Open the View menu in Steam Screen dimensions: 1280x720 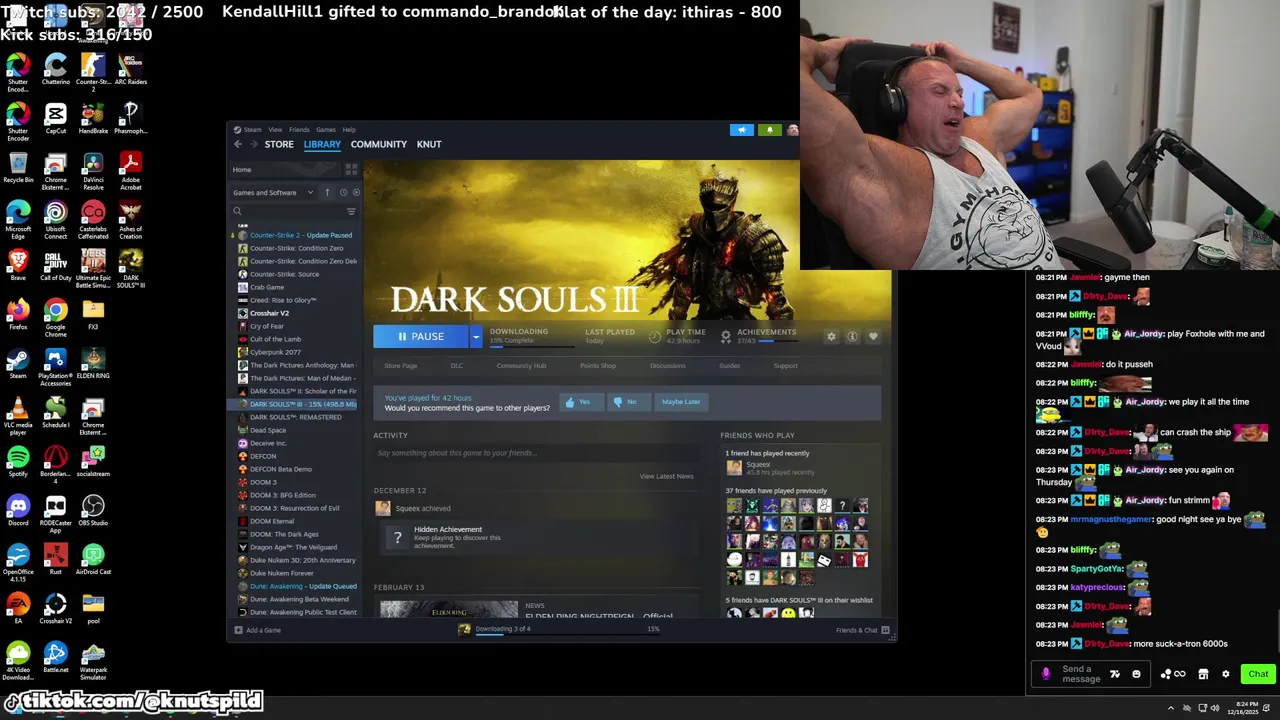coord(275,130)
